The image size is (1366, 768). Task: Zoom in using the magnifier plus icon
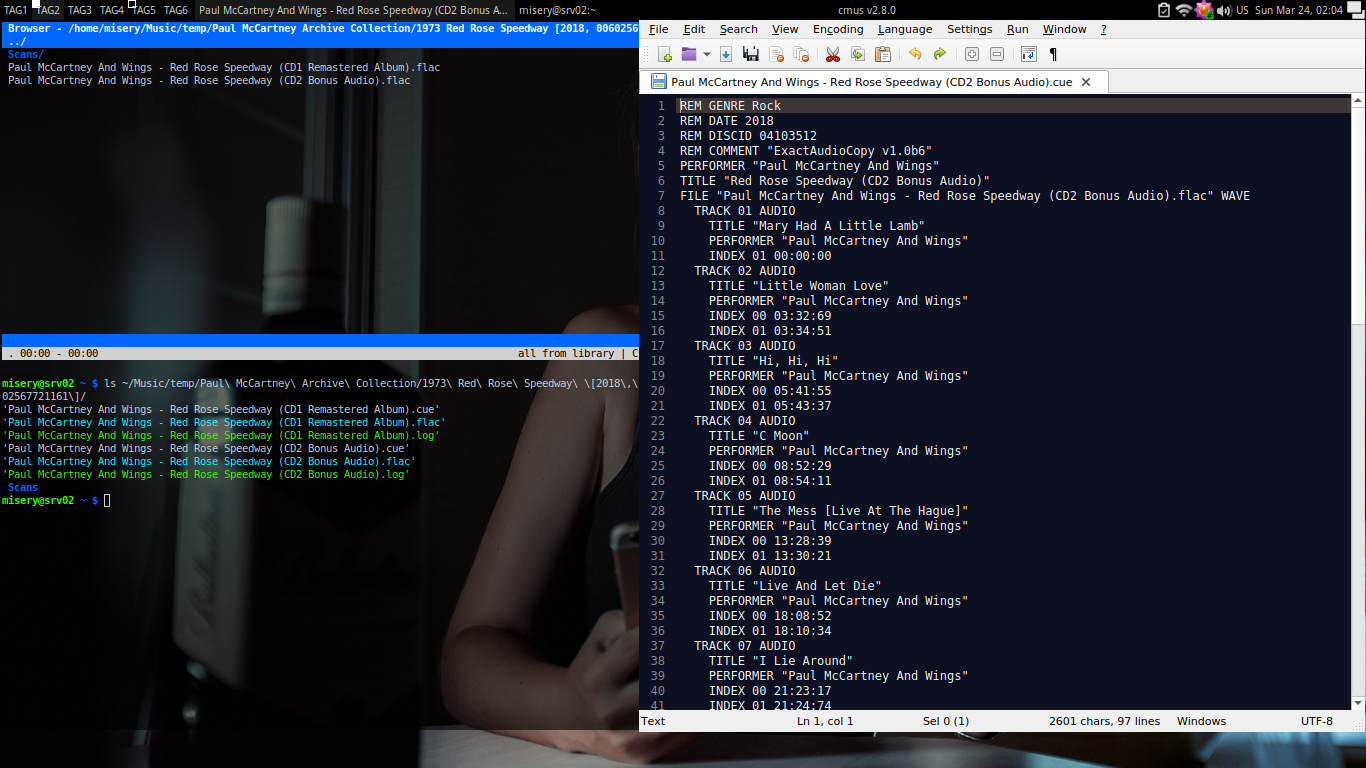[x=972, y=54]
